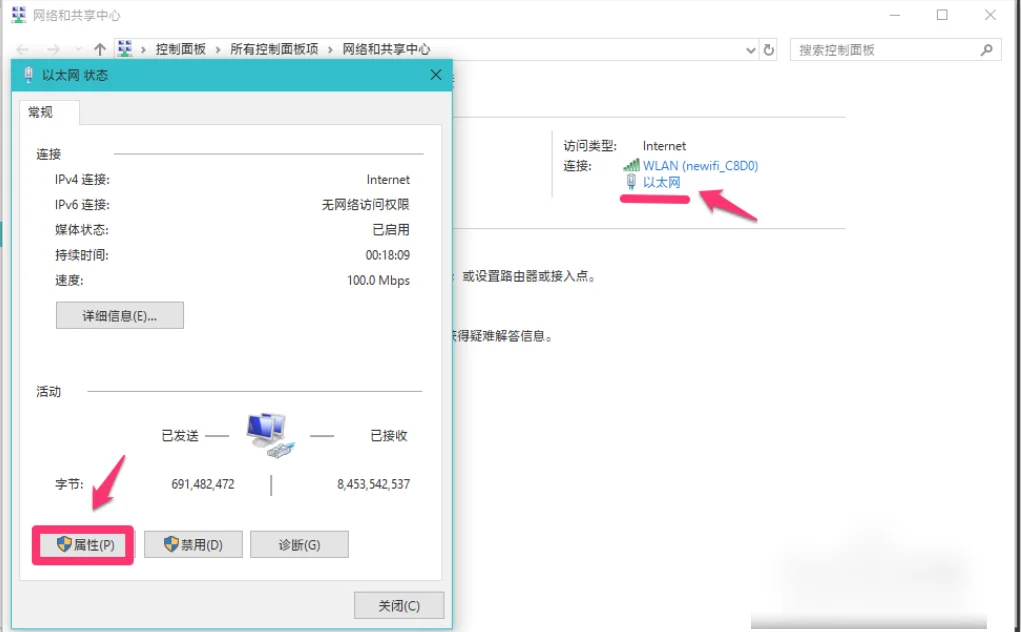Image resolution: width=1021 pixels, height=632 pixels.
Task: Select the 常规 tab
Action: (x=41, y=112)
